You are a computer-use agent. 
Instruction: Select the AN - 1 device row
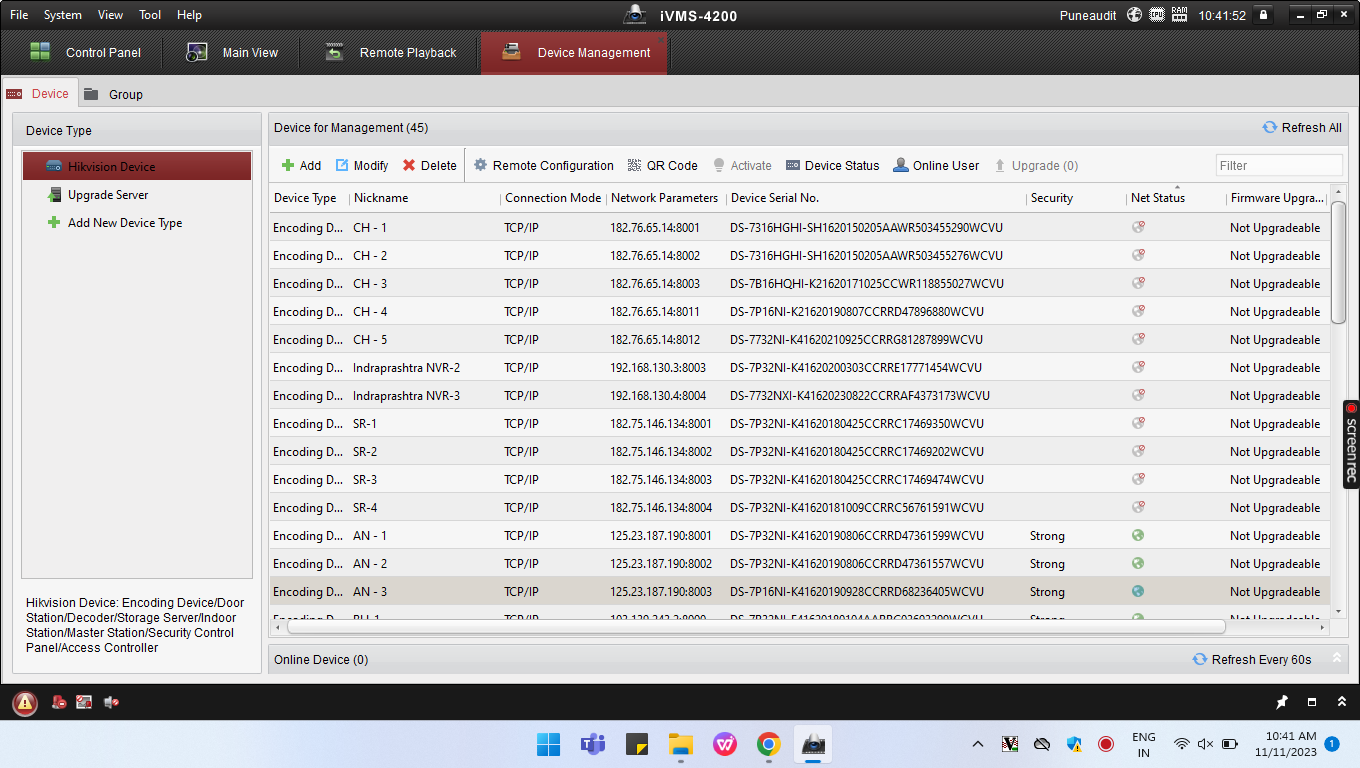coord(799,536)
